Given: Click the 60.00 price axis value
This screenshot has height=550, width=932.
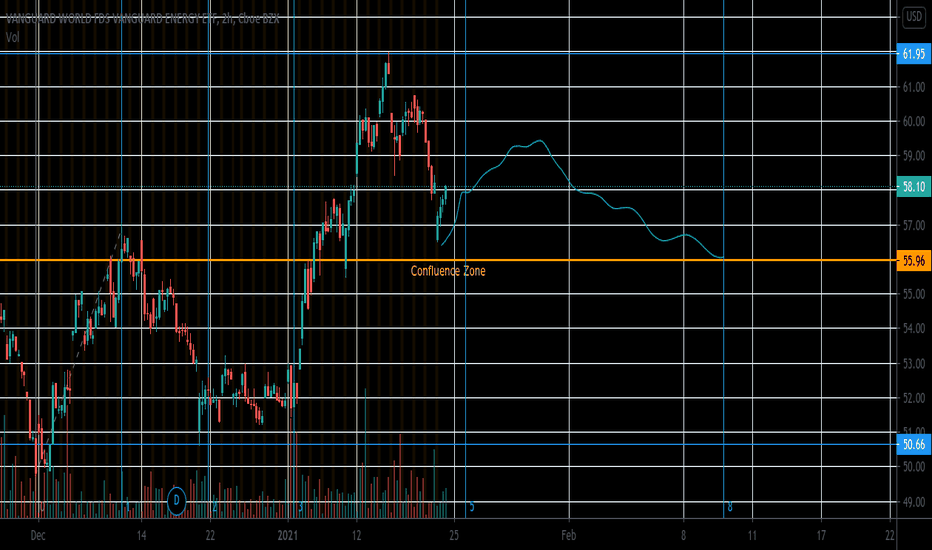Looking at the screenshot, I should coord(914,121).
